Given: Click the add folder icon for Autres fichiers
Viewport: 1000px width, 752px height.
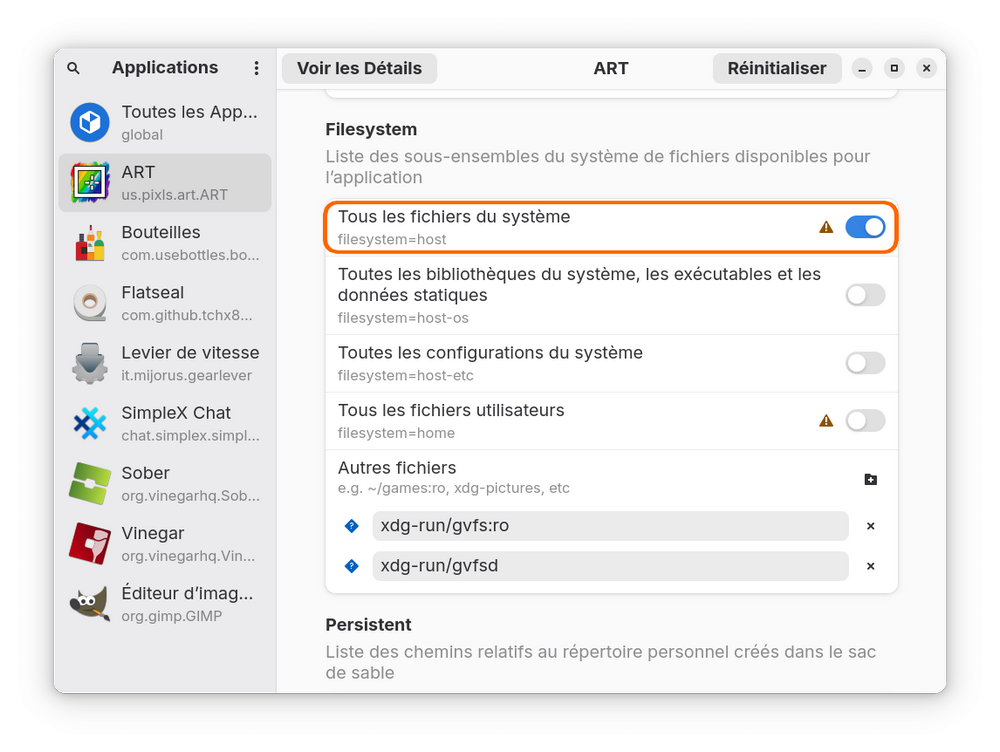Looking at the screenshot, I should coord(870,479).
